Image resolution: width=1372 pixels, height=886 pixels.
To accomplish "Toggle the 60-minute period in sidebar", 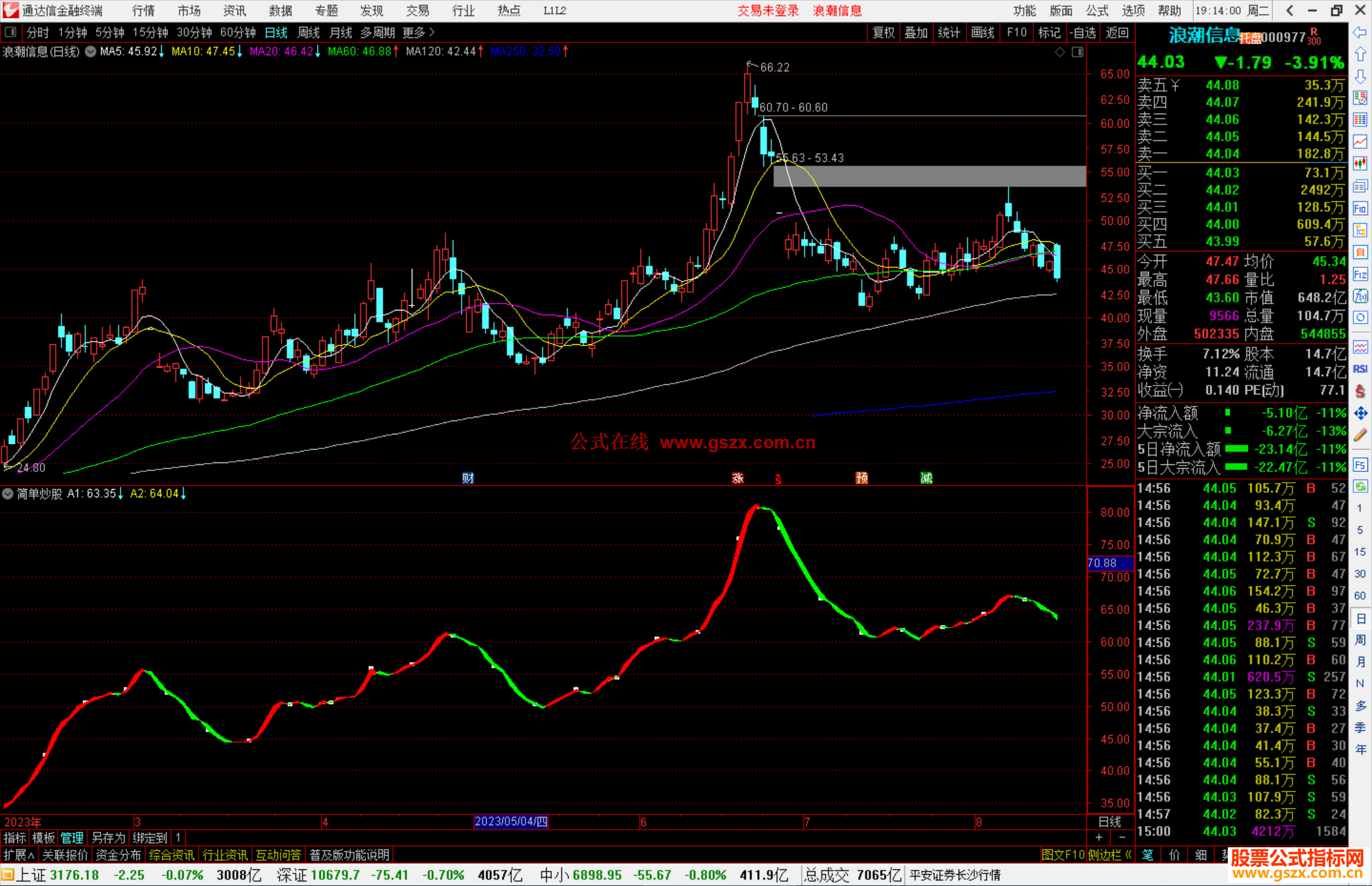I will coord(1360,596).
